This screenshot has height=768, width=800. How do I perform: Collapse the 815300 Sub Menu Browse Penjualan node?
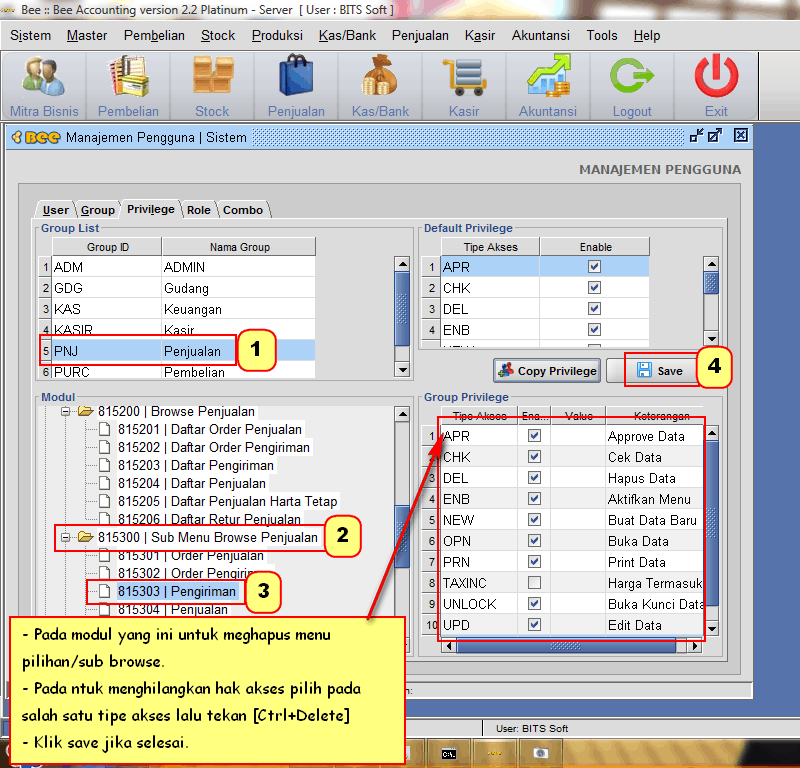[68, 538]
